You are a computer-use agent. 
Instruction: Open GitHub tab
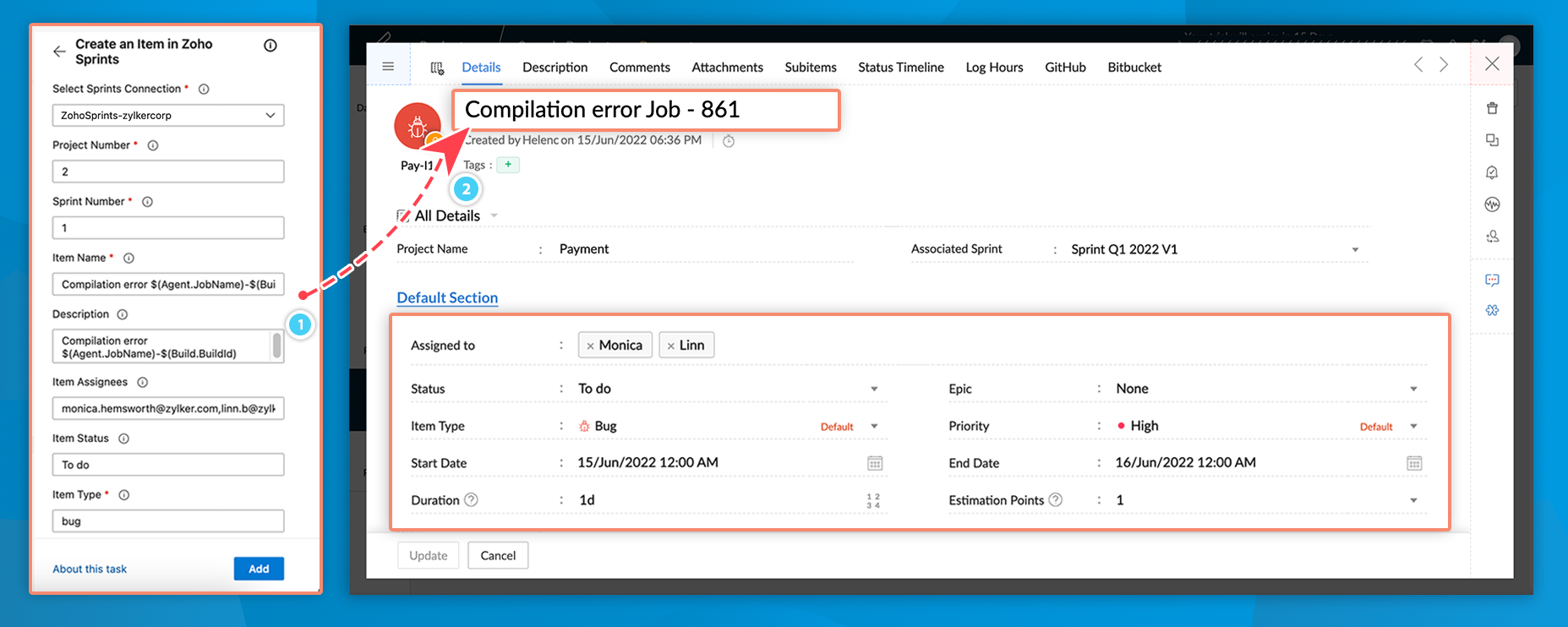tap(1065, 68)
